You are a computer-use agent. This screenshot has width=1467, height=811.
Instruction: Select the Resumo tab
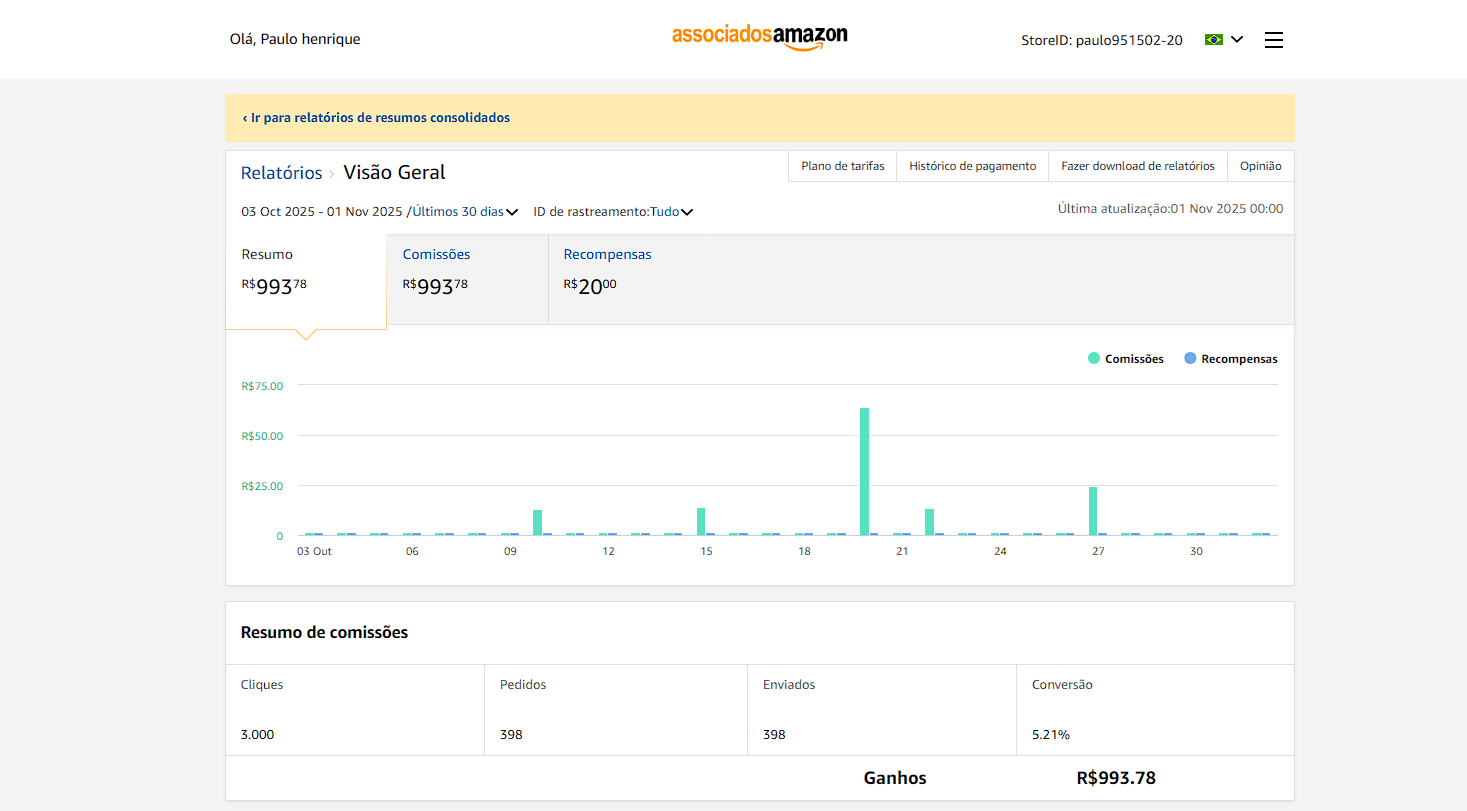click(267, 255)
